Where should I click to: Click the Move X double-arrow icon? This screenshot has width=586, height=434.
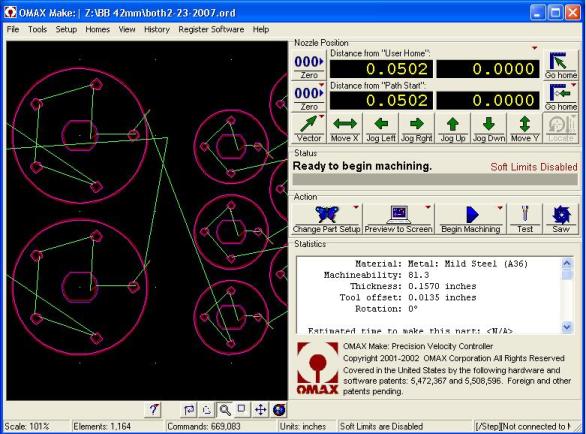345,123
